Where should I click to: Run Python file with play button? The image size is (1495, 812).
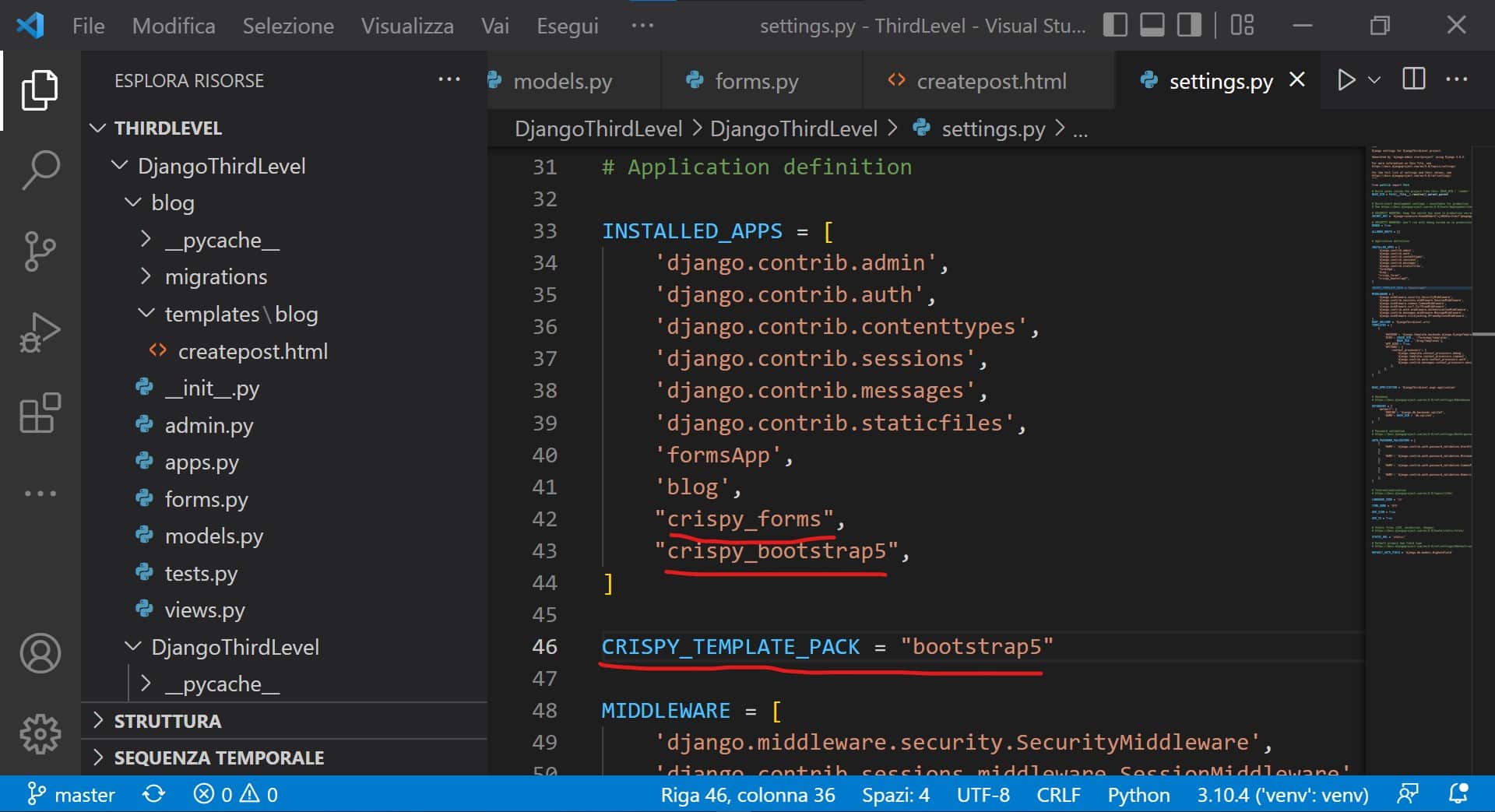[1346, 80]
